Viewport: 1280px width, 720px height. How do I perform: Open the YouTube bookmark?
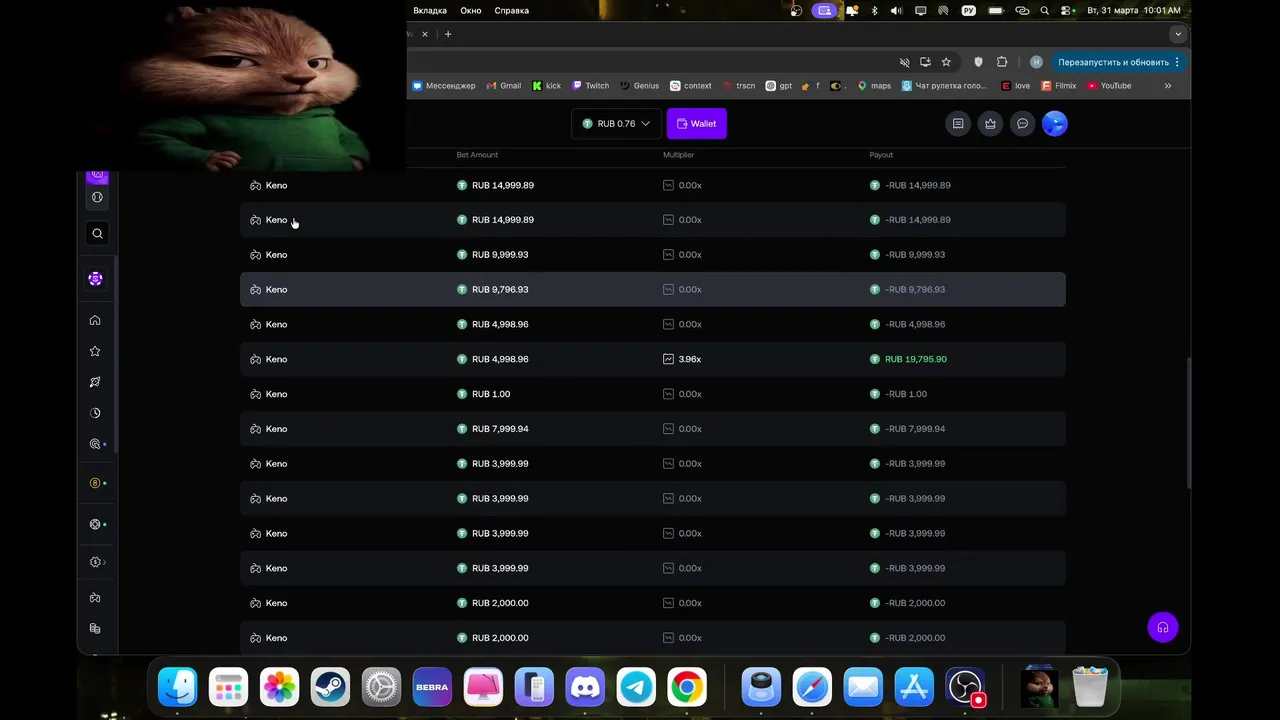pos(1109,86)
